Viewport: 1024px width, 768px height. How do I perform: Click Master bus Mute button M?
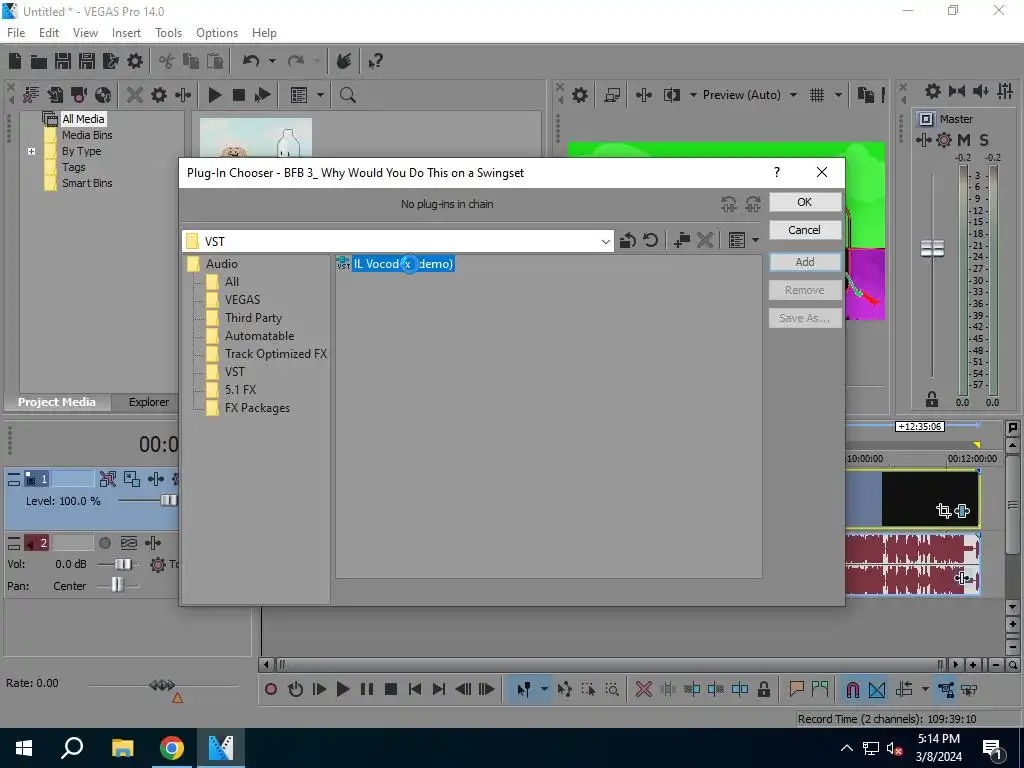pos(964,140)
